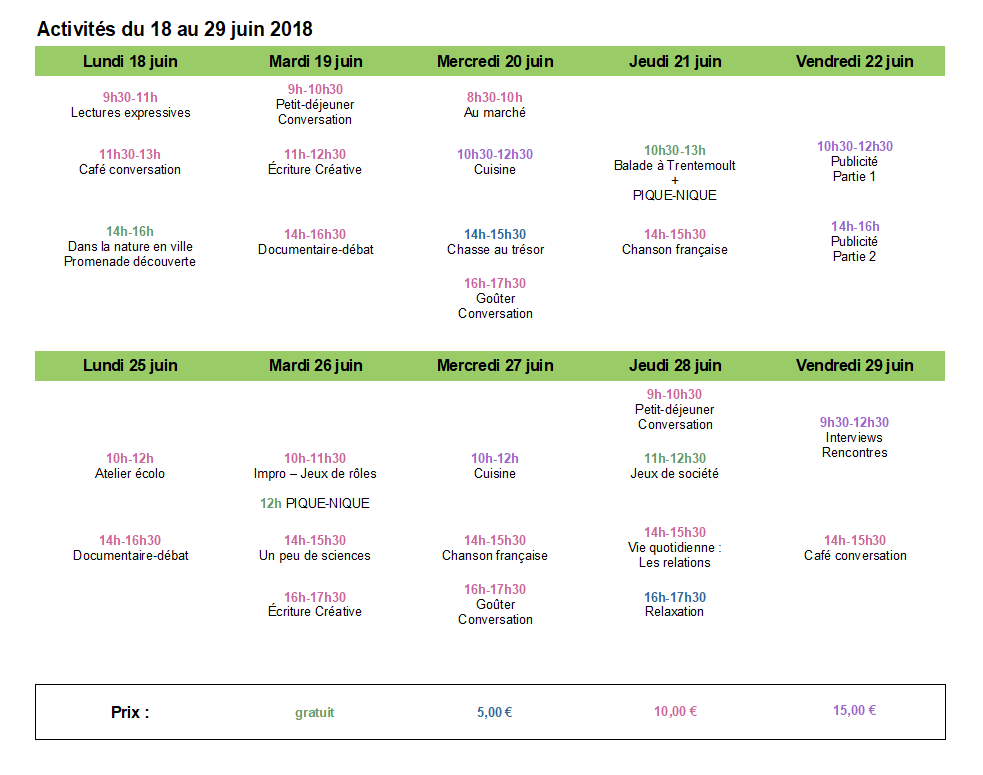
Task: Open the Écriture Créative entry on Mardi 19
Action: point(315,169)
